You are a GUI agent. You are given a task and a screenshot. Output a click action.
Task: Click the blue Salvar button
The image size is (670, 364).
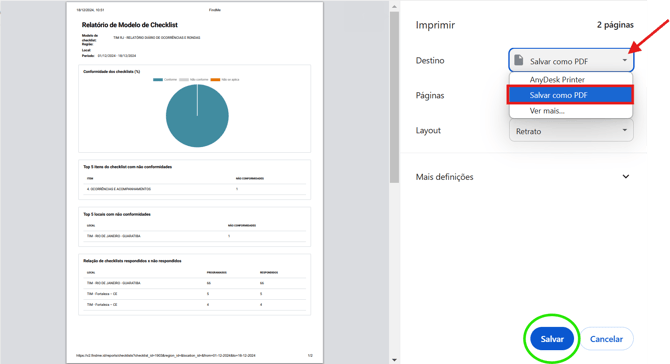[x=552, y=339]
